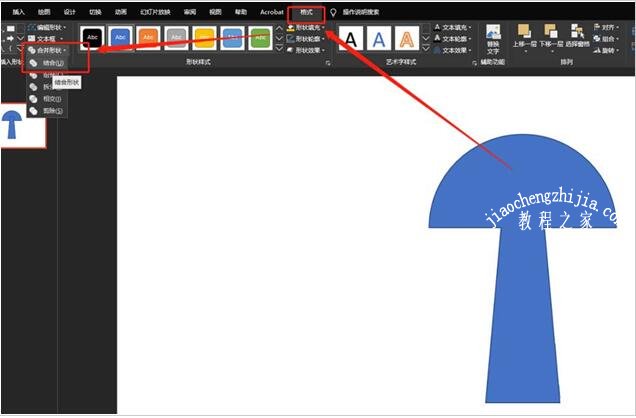
Task: Switch to the 设计 (Design) tab
Action: [x=69, y=12]
